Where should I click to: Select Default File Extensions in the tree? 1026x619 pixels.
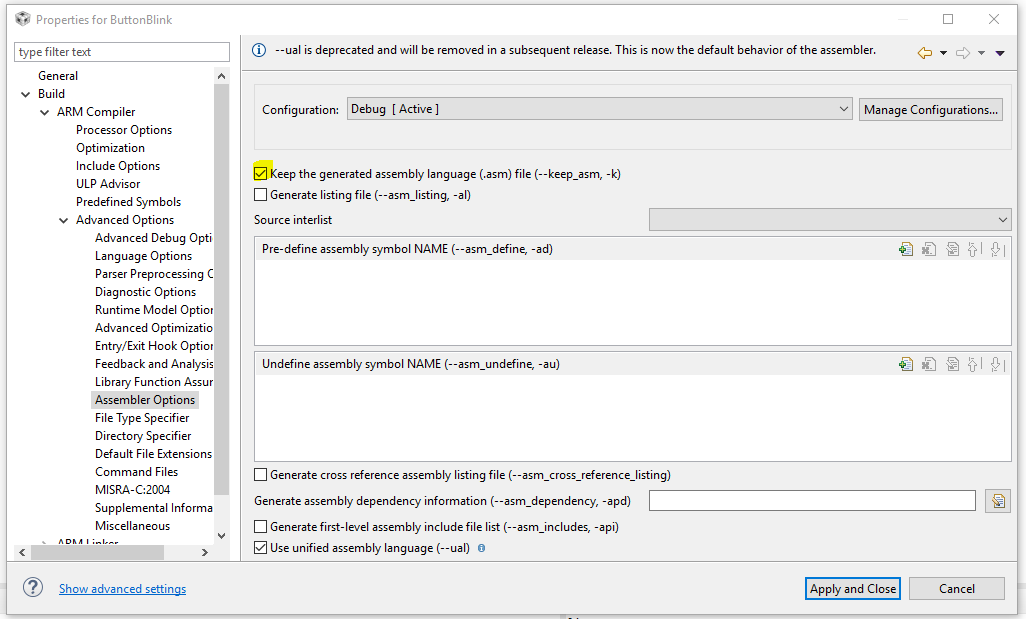click(153, 454)
